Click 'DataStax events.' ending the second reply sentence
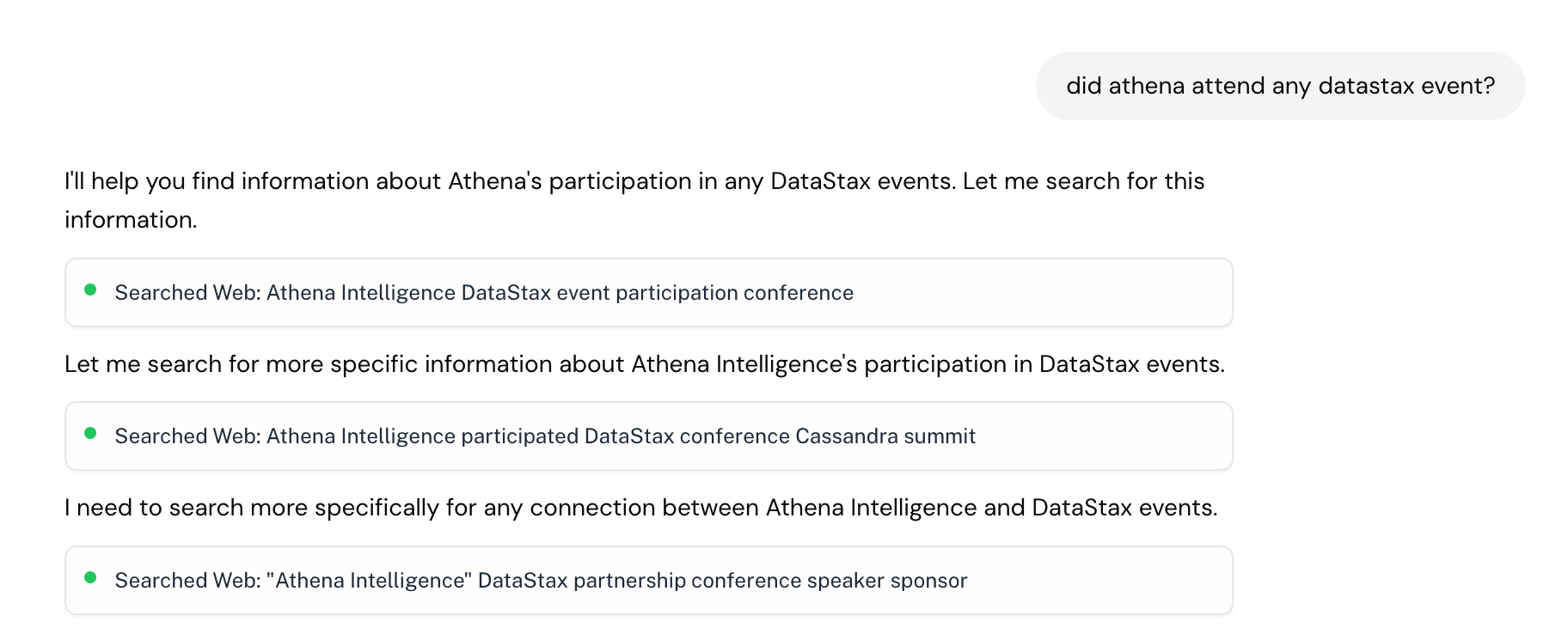 tap(1131, 364)
